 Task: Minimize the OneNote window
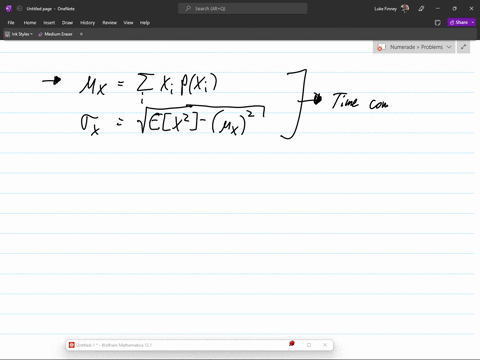point(438,9)
